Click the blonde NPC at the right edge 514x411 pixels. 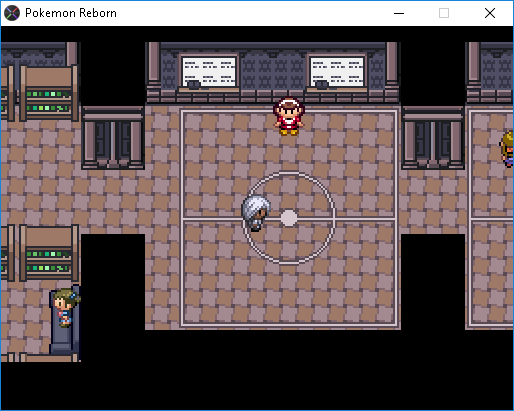(x=507, y=149)
